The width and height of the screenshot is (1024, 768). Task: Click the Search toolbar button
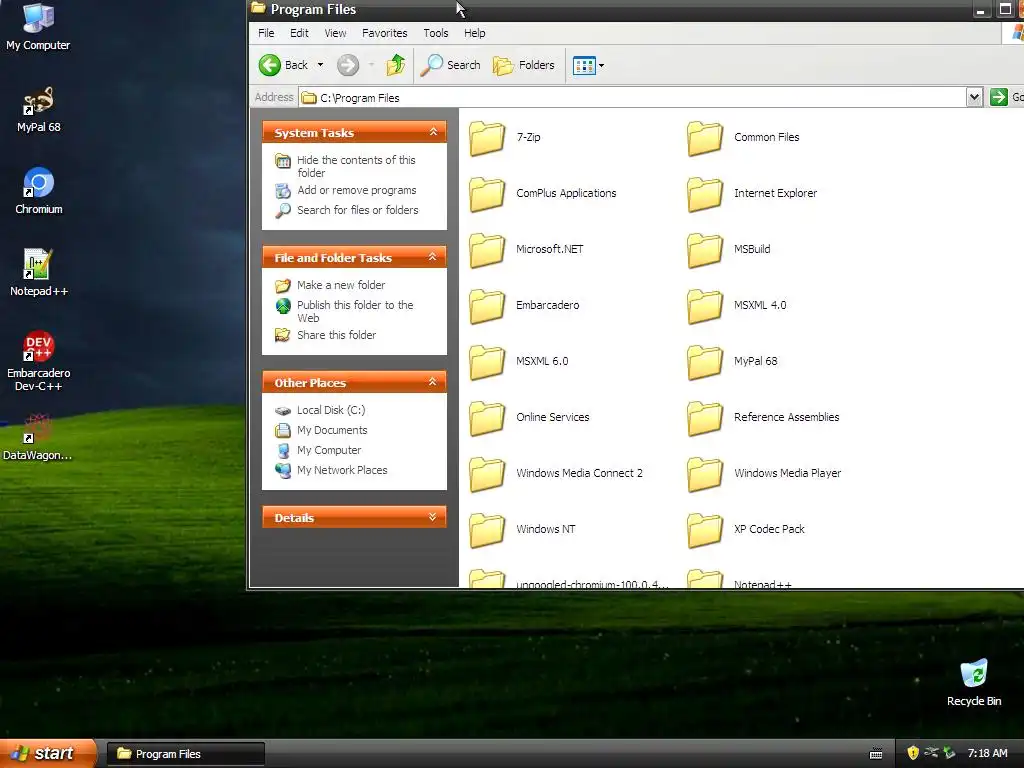450,65
